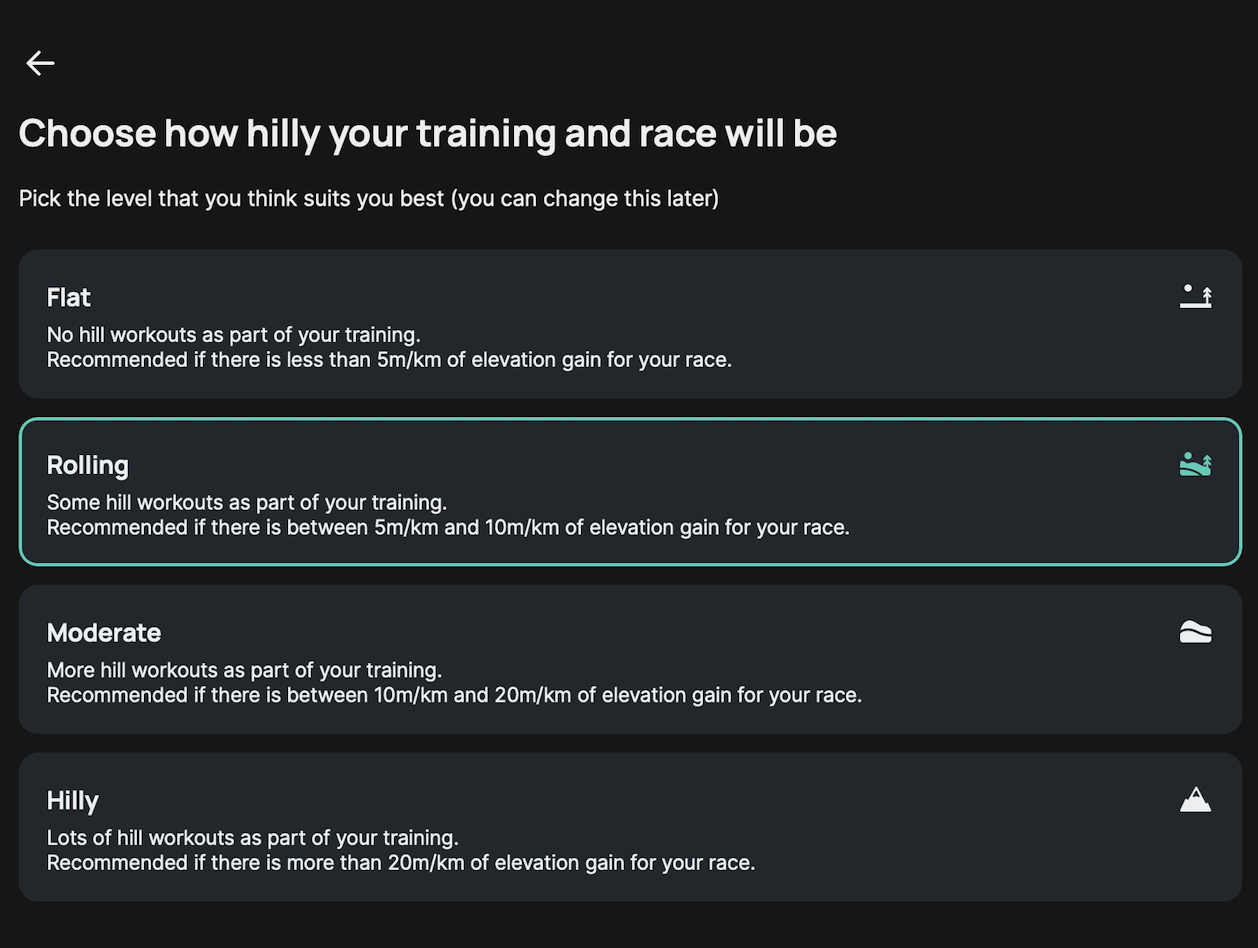Click the Flat terrain icon
Viewport: 1258px width, 948px height.
pos(1195,296)
